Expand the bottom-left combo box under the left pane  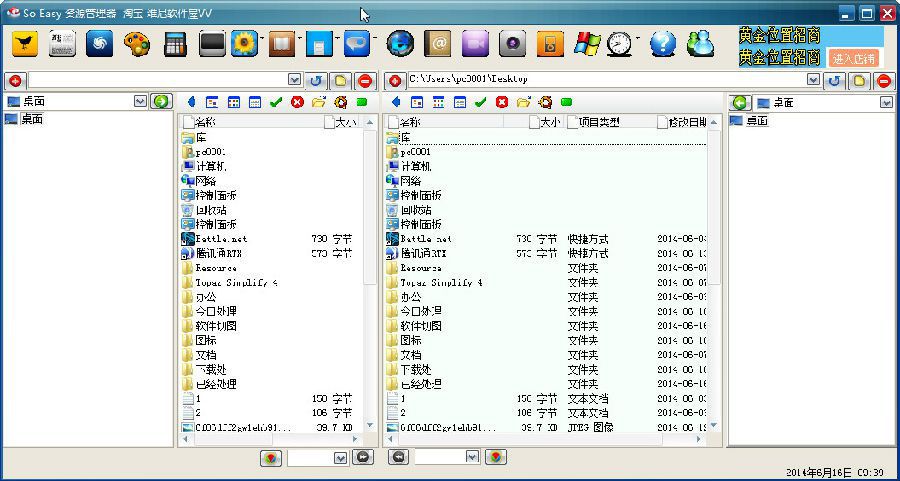click(x=340, y=457)
